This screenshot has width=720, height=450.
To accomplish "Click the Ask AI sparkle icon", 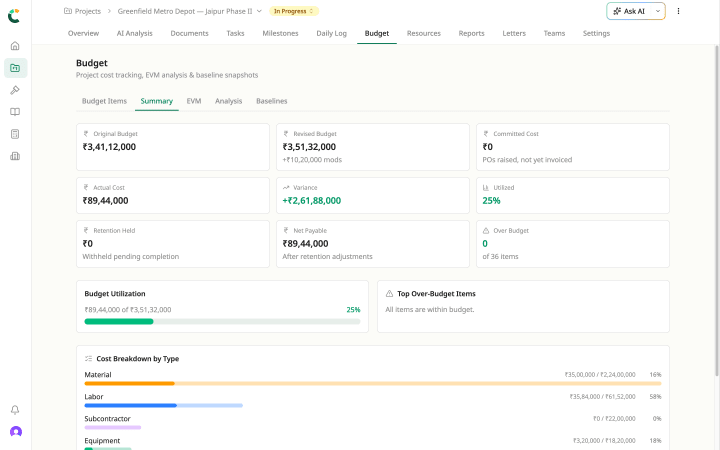I will tap(617, 11).
